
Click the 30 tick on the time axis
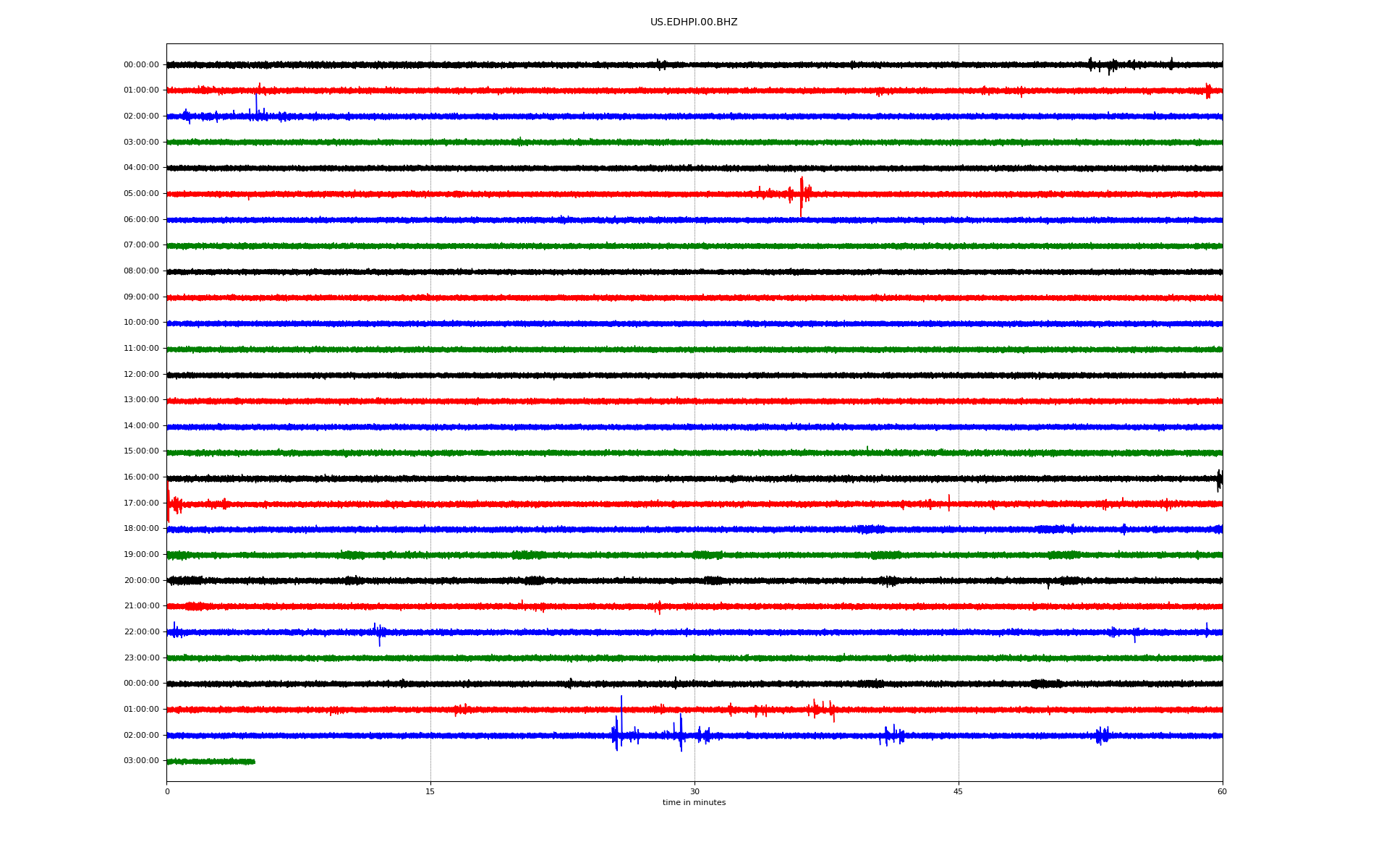pos(694,791)
